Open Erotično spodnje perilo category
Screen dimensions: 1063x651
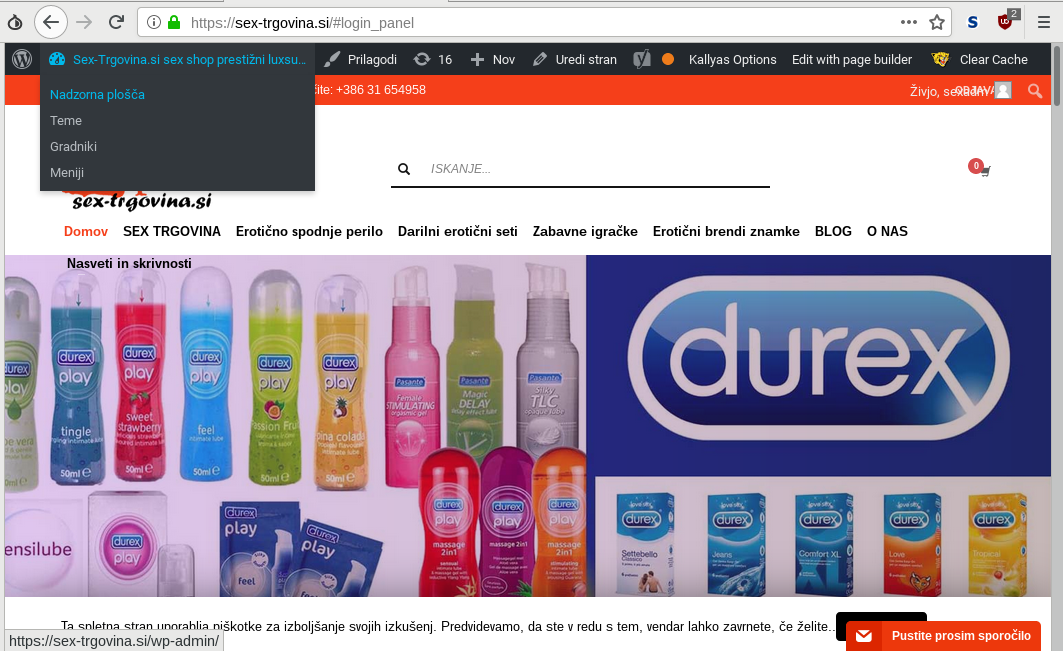click(309, 231)
